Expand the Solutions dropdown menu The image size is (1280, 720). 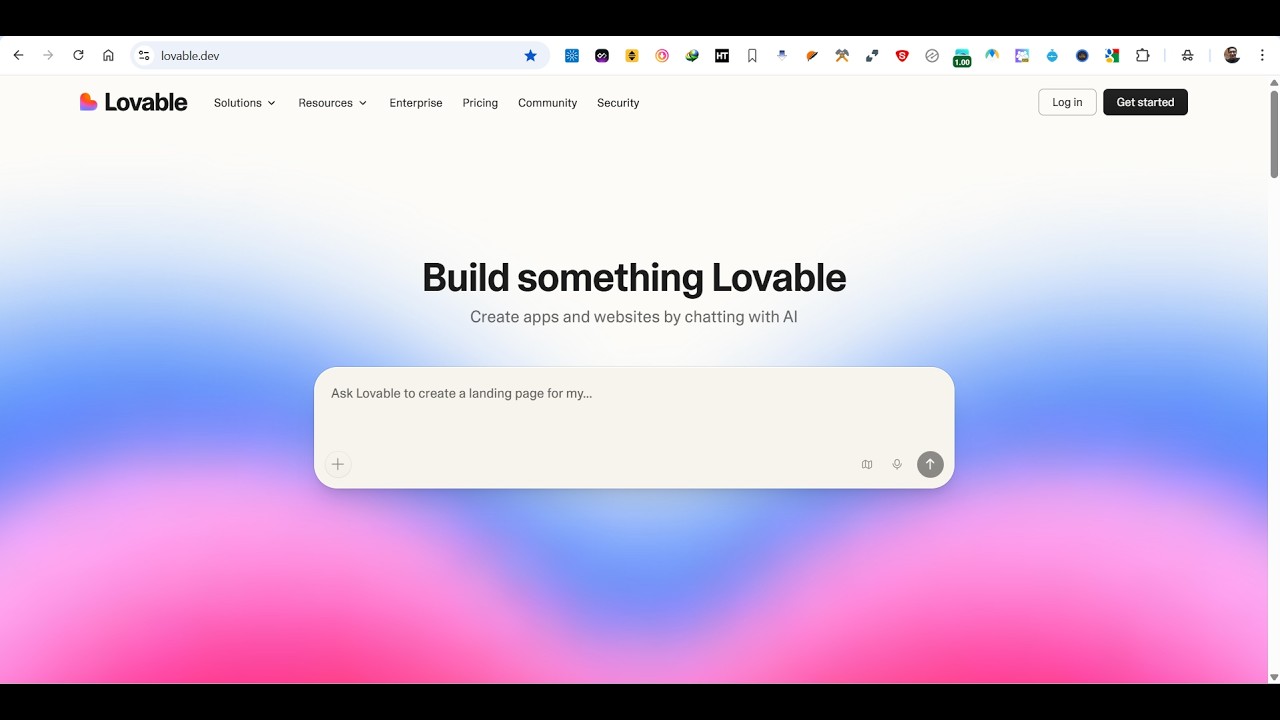click(244, 103)
